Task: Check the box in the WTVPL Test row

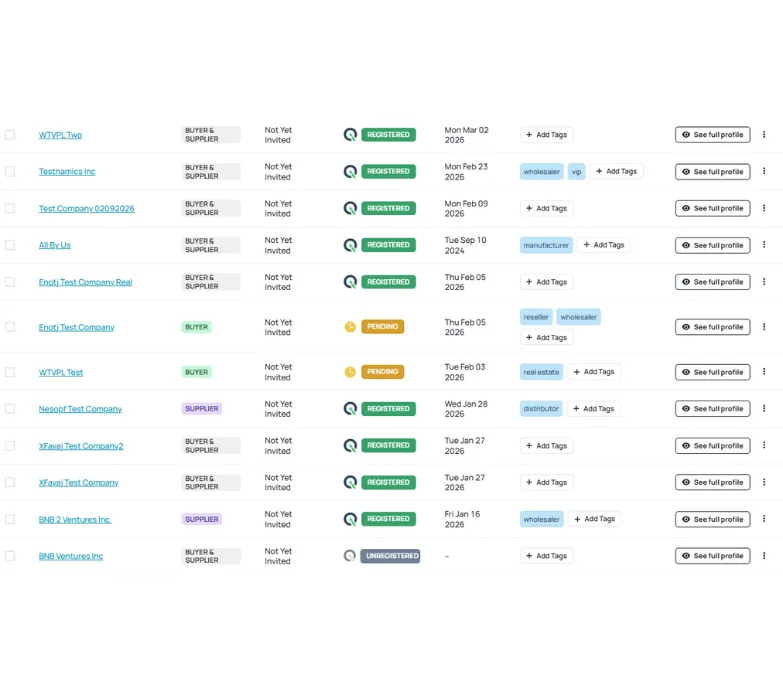Action: coord(10,372)
